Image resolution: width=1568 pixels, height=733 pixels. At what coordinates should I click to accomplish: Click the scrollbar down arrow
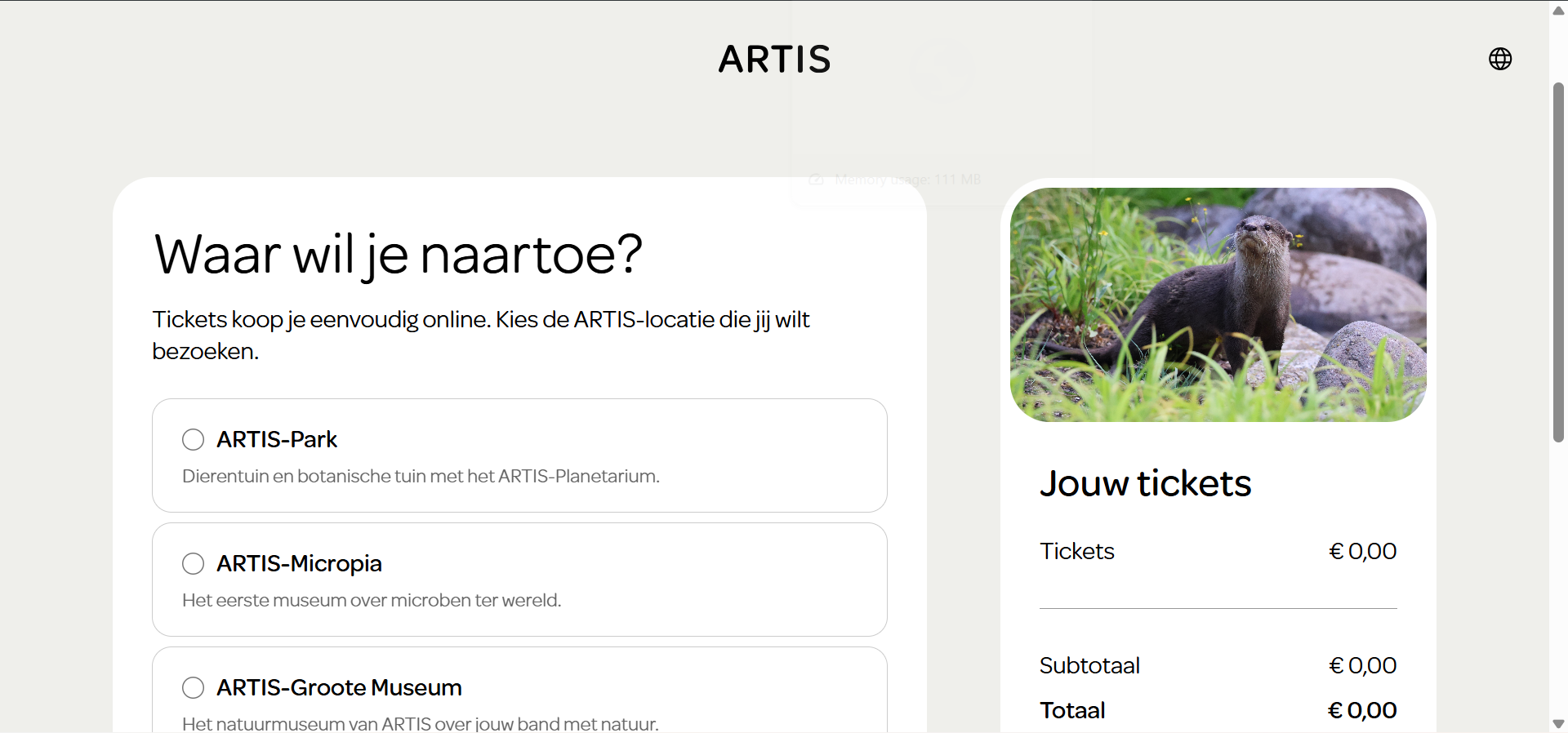[x=1557, y=723]
